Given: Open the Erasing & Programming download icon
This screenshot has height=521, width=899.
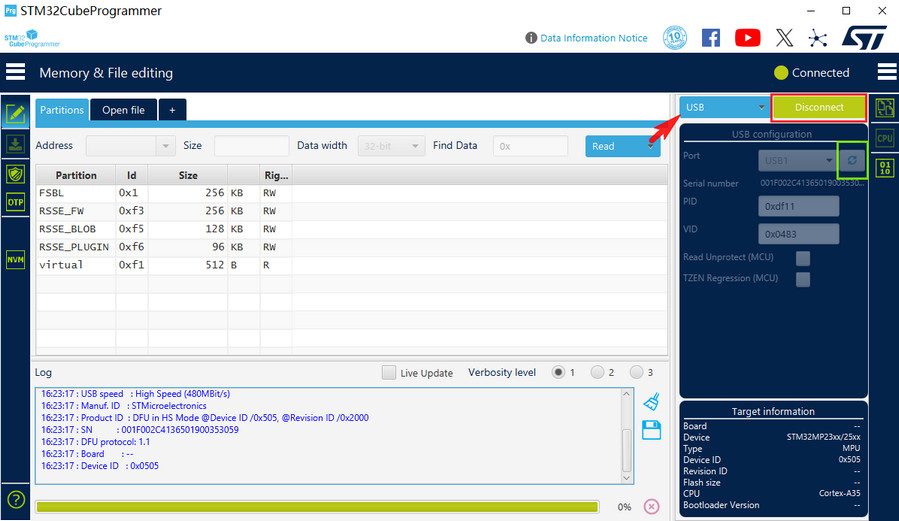Looking at the screenshot, I should coord(15,144).
